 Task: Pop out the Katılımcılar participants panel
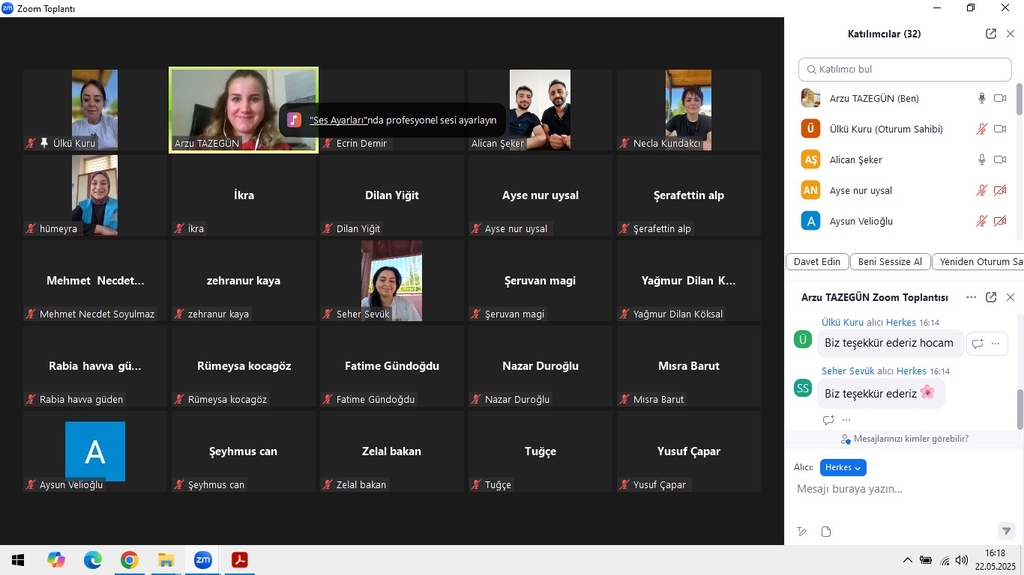pyautogui.click(x=991, y=33)
